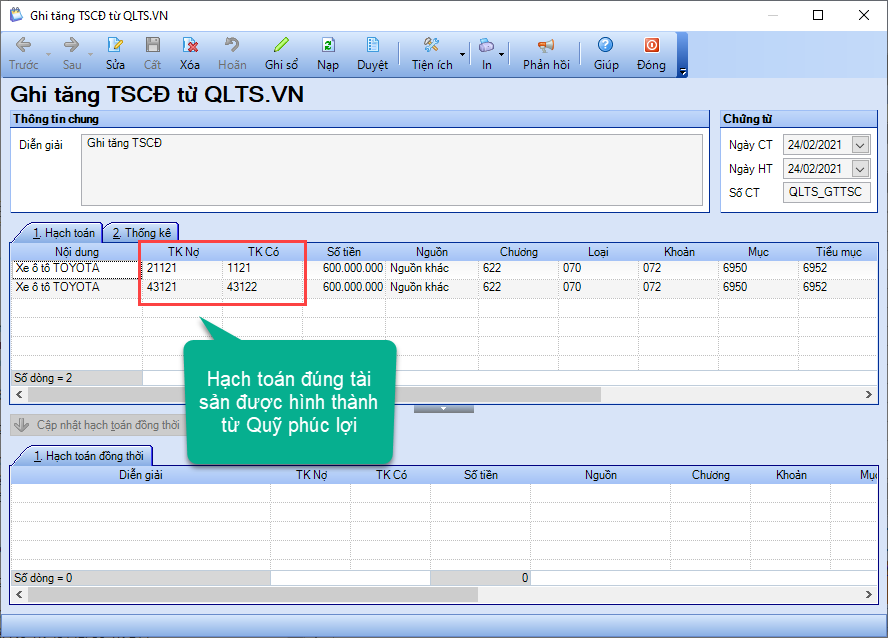888x638 pixels.
Task: Click the Xóa delete icon
Action: pyautogui.click(x=190, y=45)
